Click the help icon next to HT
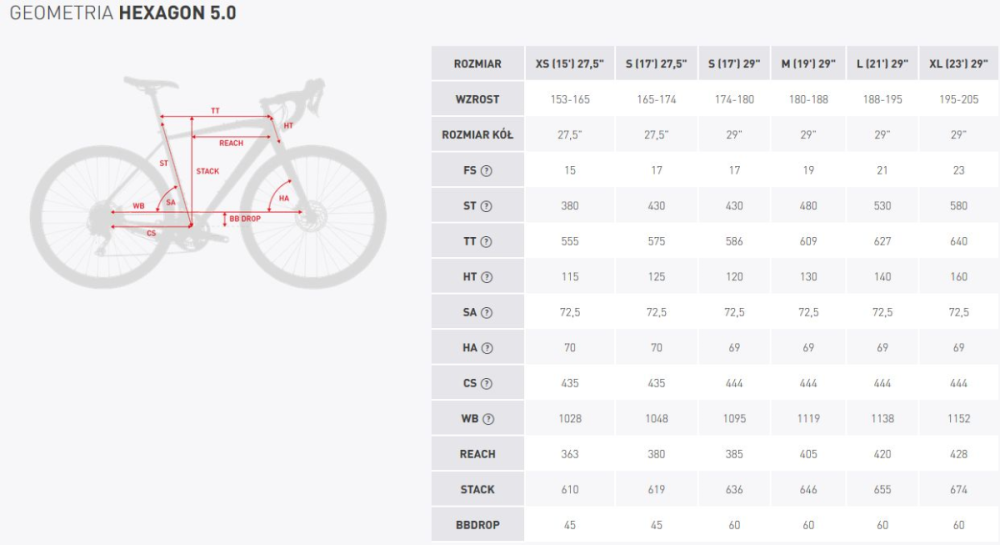Image resolution: width=1000 pixels, height=545 pixels. [487, 277]
